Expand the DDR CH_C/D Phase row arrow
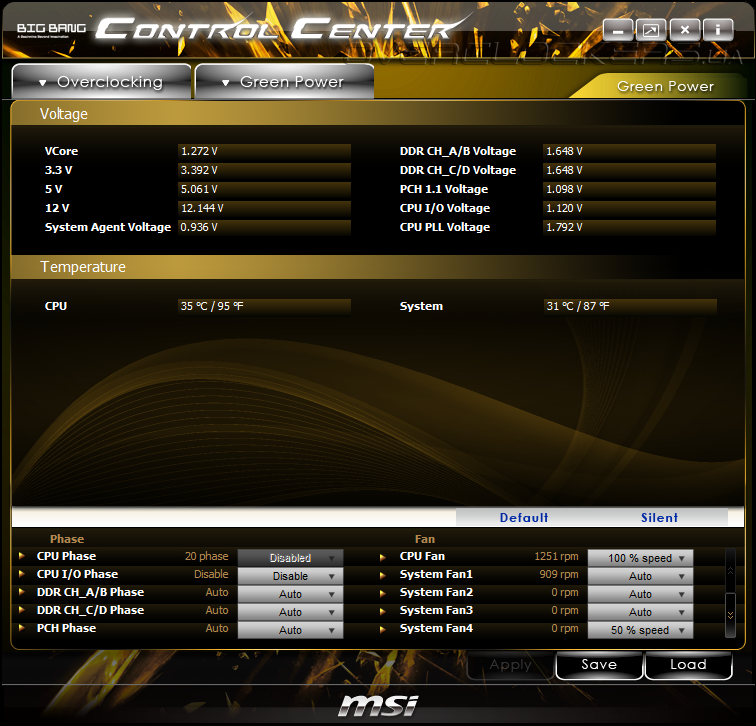Screen dimensions: 756x726 22,610
